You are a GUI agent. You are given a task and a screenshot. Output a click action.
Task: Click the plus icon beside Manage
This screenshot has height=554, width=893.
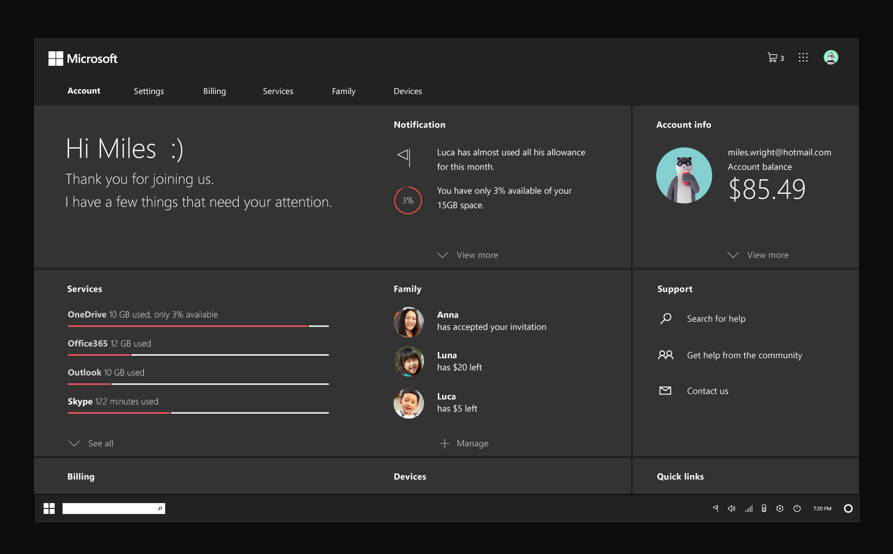point(445,443)
